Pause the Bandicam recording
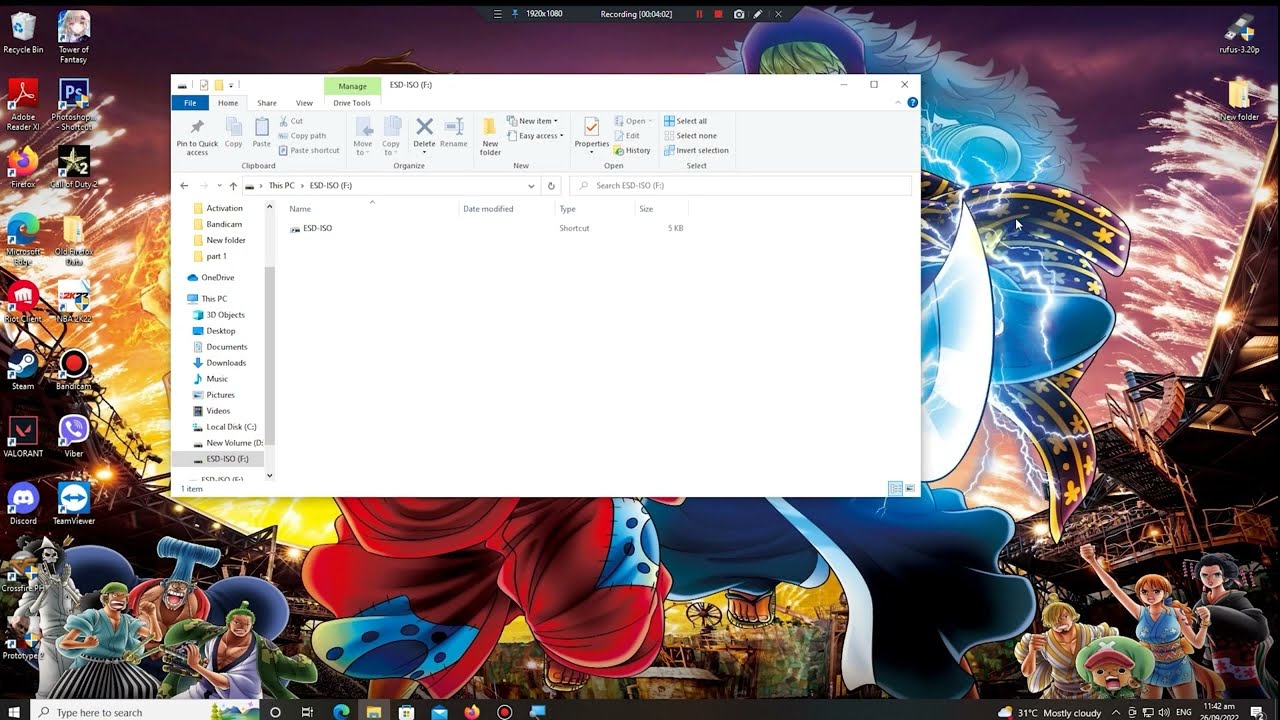1280x720 pixels. point(699,14)
